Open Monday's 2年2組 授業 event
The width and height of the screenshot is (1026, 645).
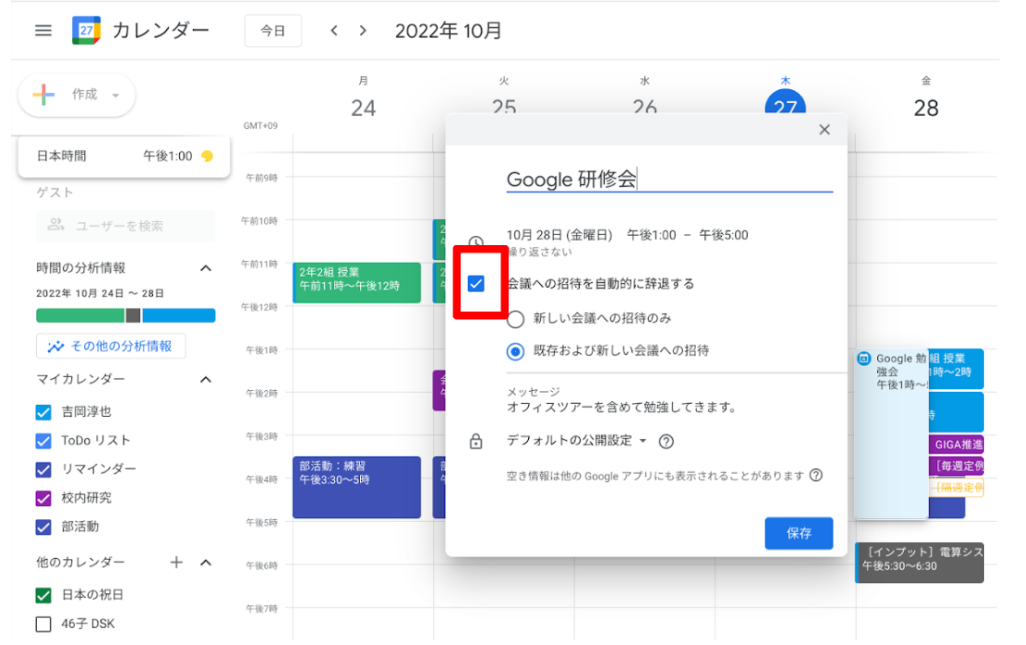click(x=357, y=283)
